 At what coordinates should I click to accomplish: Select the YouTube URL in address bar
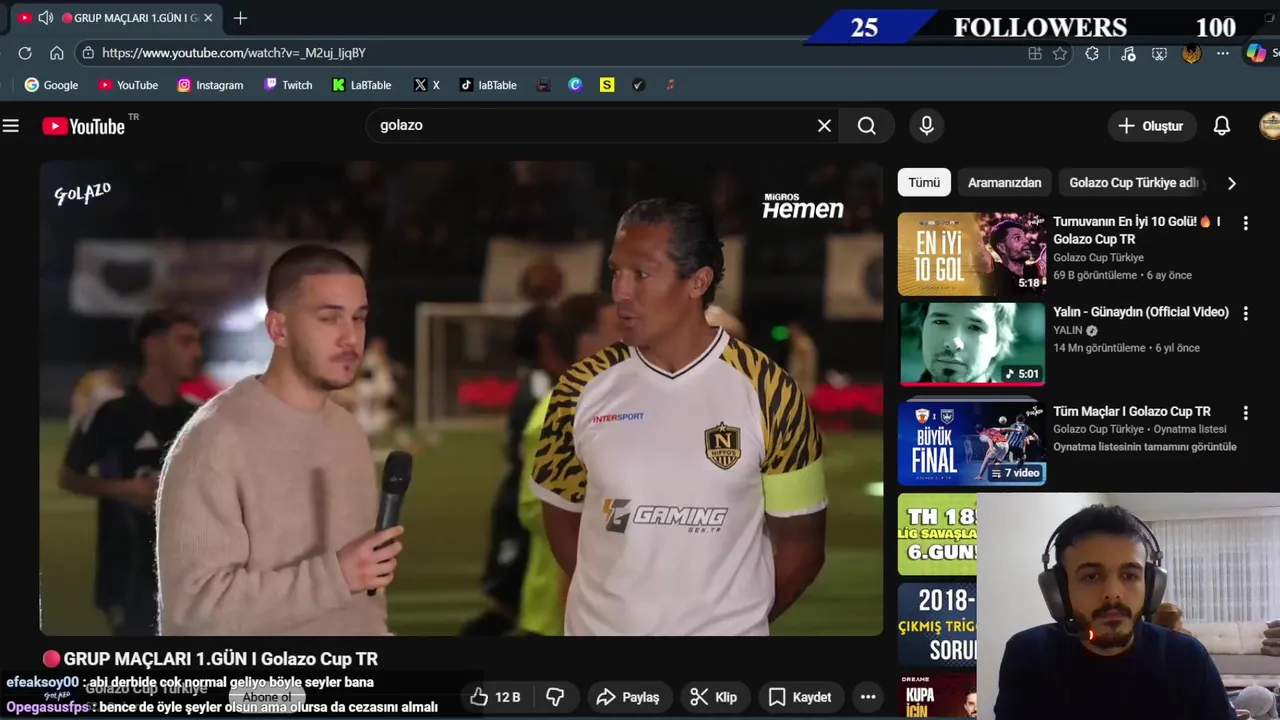(234, 53)
